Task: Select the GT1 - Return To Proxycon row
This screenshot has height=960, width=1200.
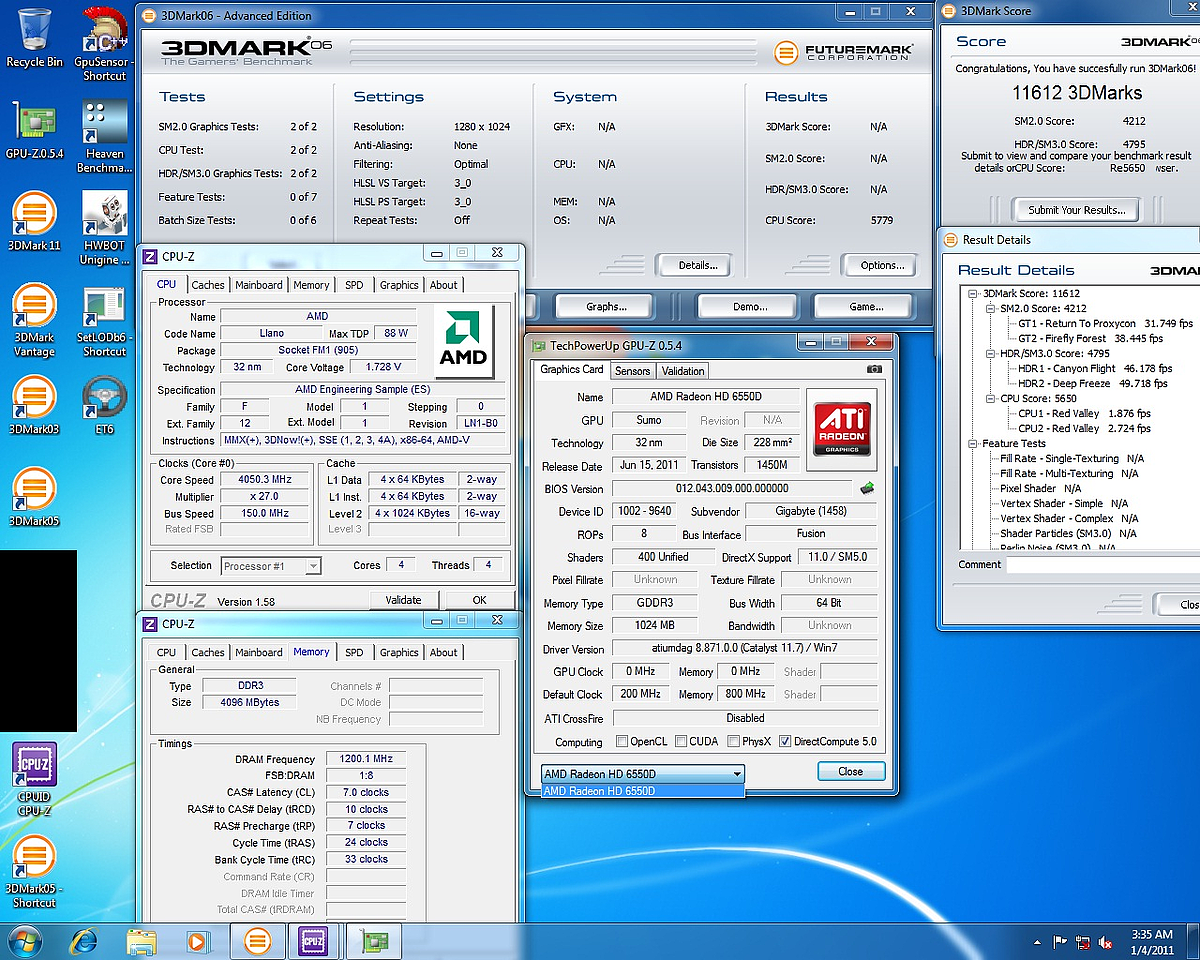Action: (x=1105, y=324)
